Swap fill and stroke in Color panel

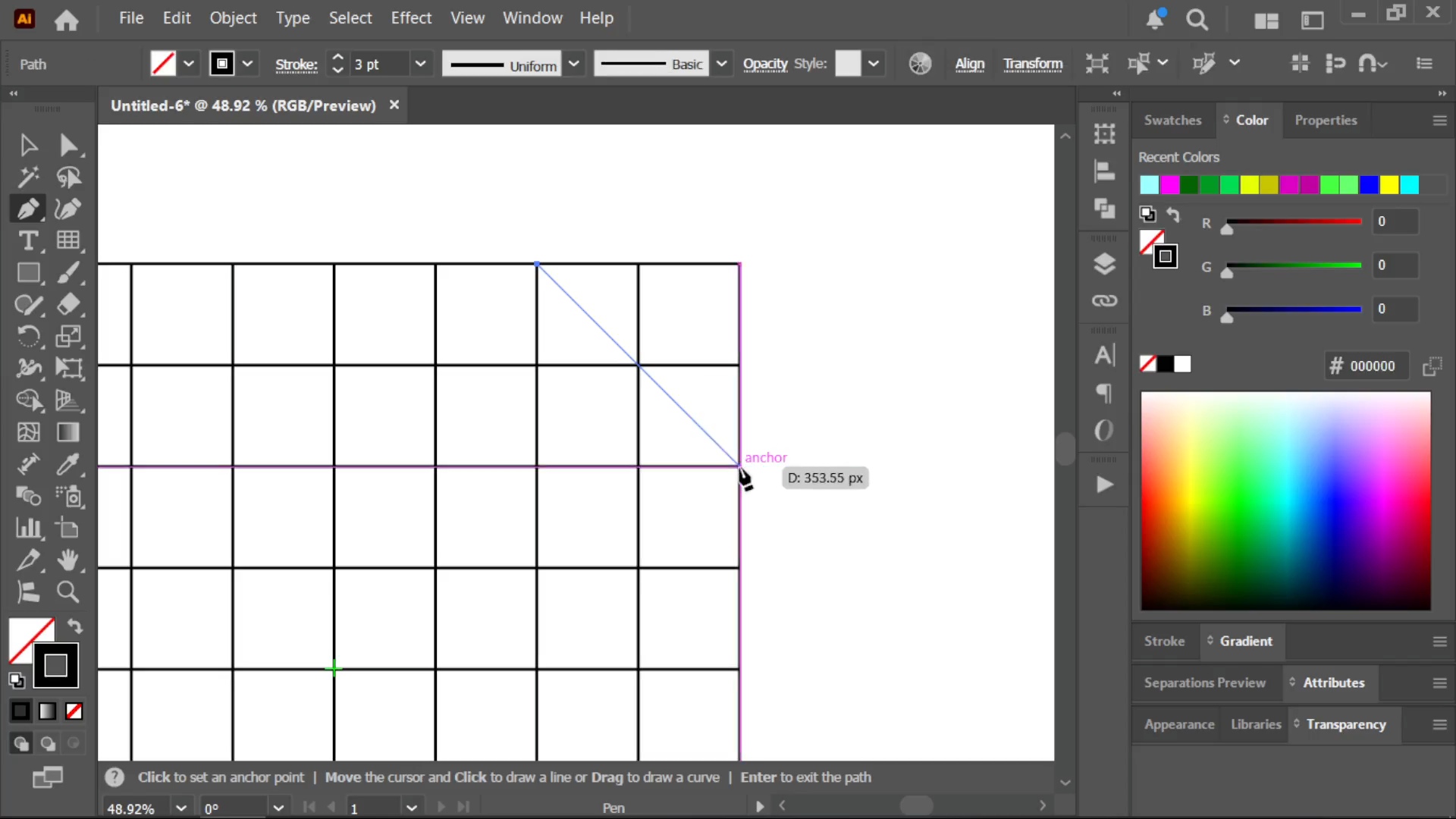[x=1173, y=215]
